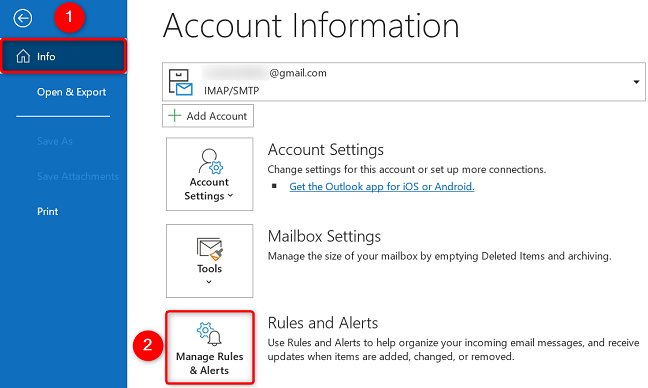Click Manage Rules & Alerts button
This screenshot has height=388, width=648.
pyautogui.click(x=210, y=348)
